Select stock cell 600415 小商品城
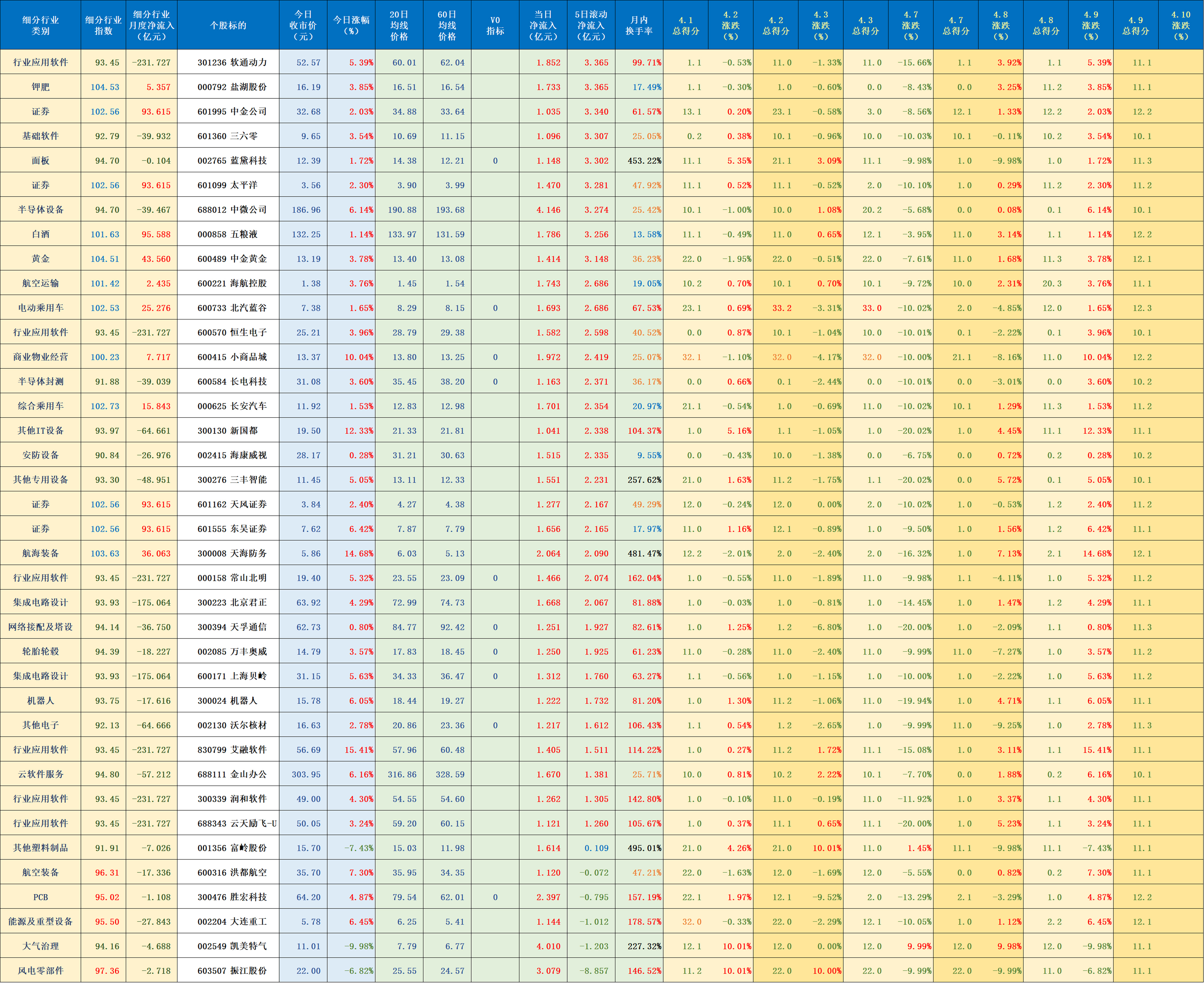 (228, 357)
